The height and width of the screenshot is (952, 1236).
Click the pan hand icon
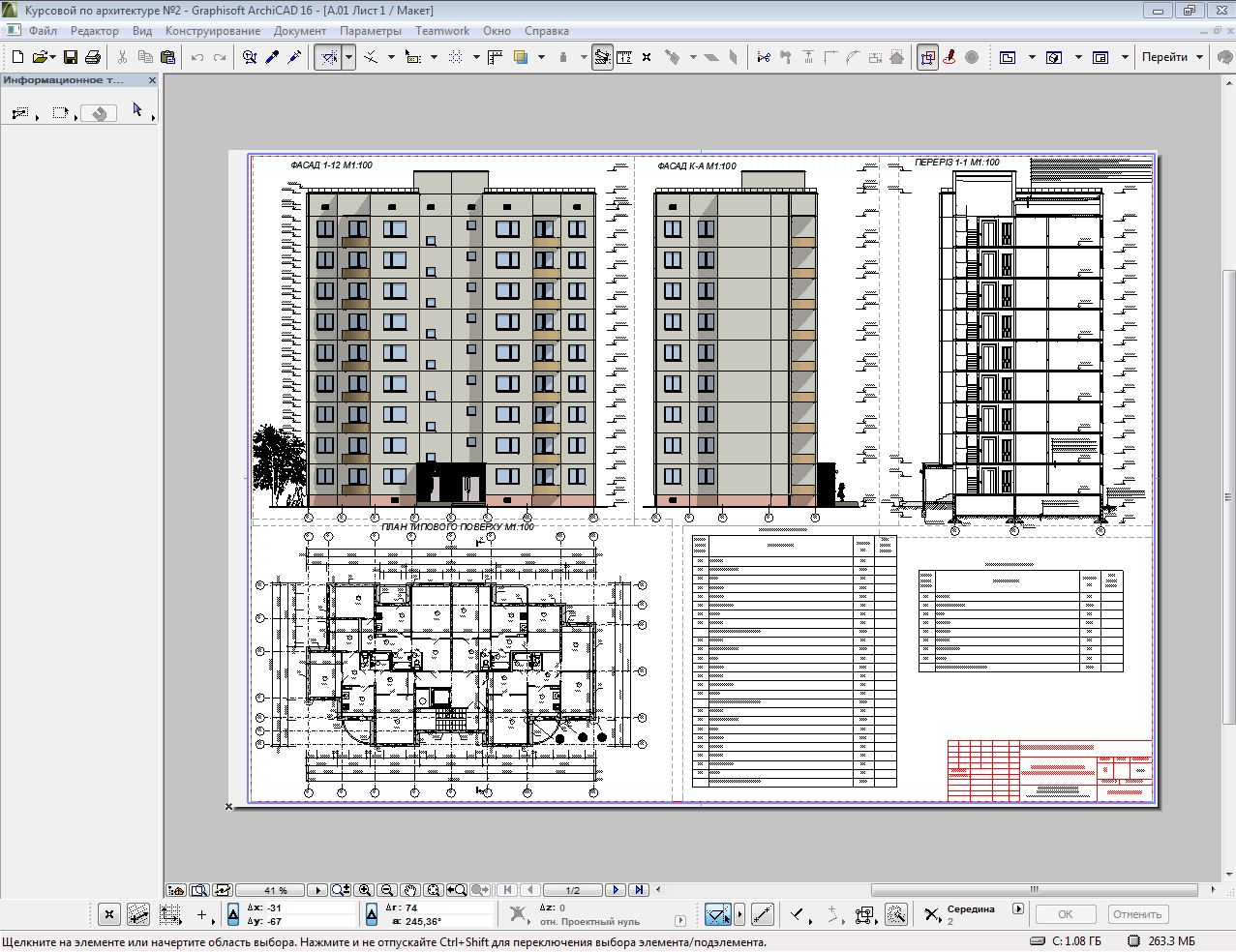coord(409,890)
